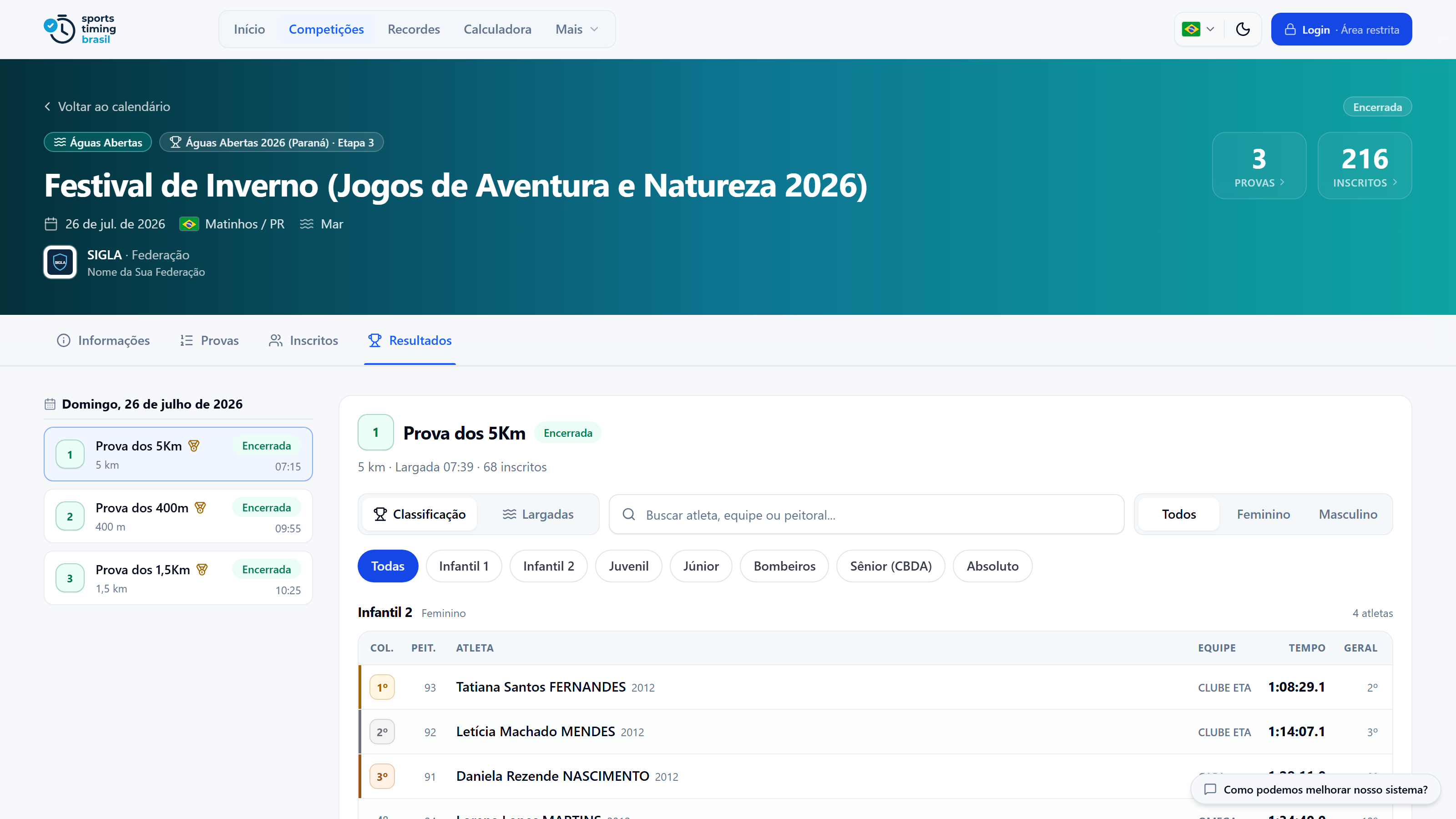Select the Todas category chip
The width and height of the screenshot is (1456, 819).
point(388,566)
